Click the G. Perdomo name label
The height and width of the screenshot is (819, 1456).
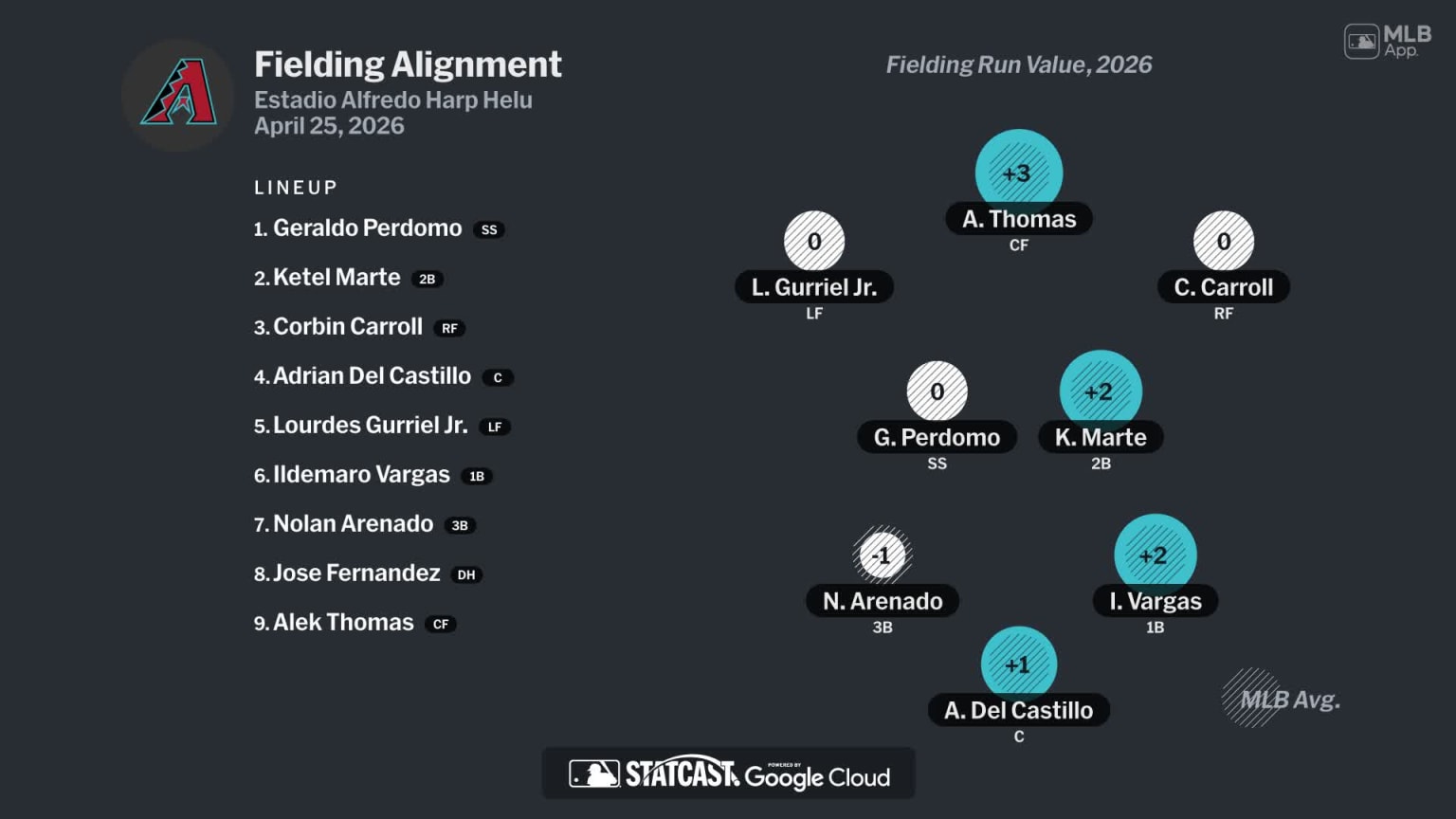[937, 437]
